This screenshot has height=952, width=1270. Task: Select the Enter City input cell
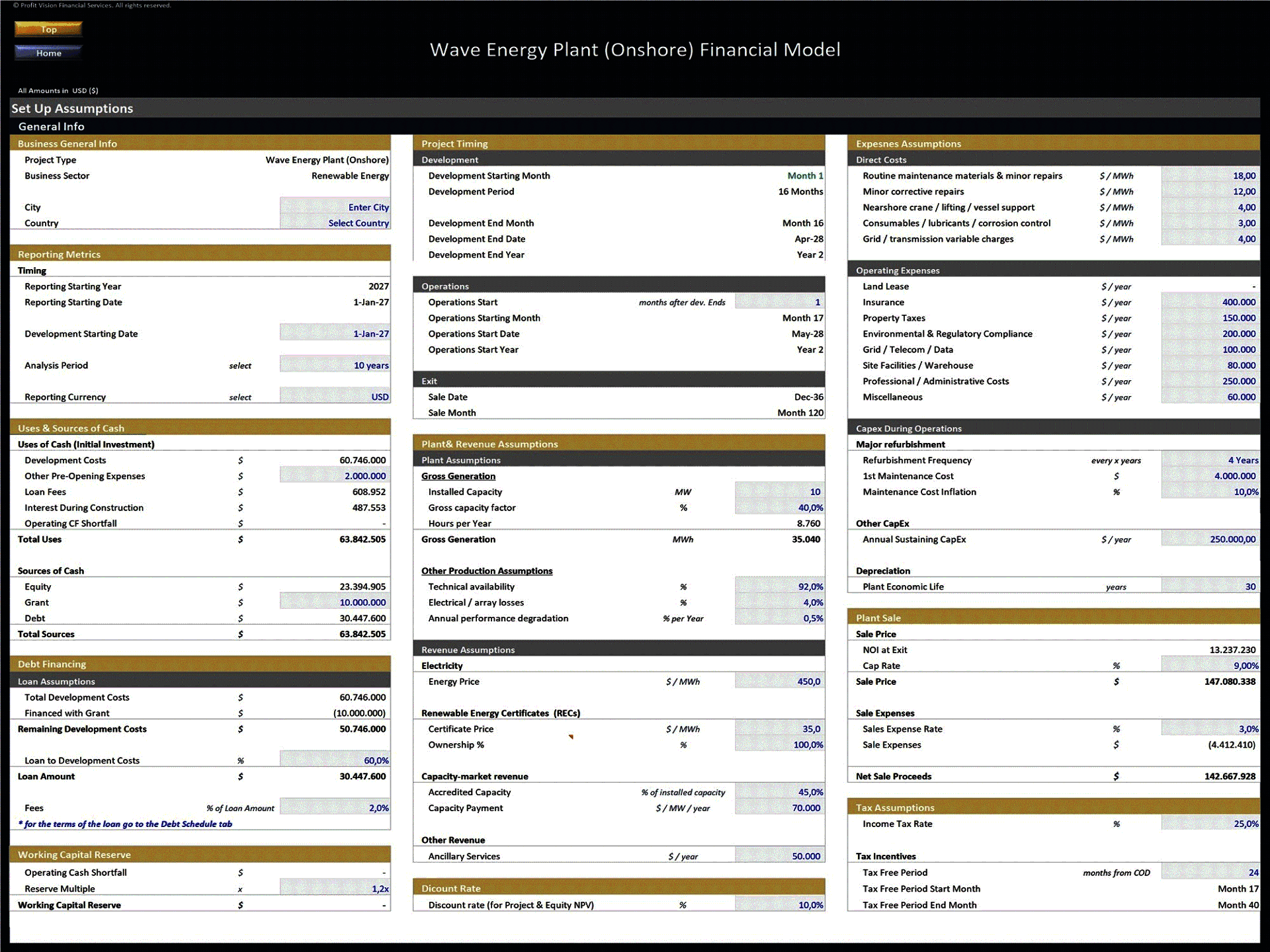coord(335,208)
